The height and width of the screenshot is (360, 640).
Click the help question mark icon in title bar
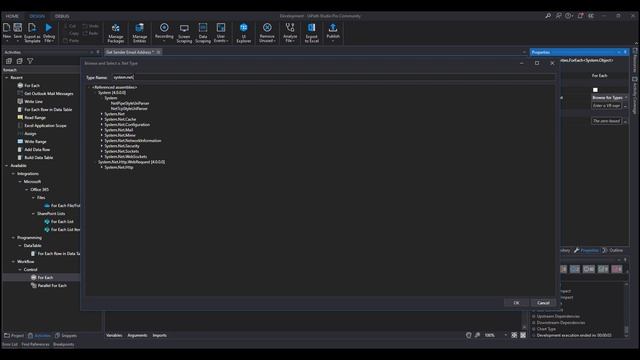point(569,16)
